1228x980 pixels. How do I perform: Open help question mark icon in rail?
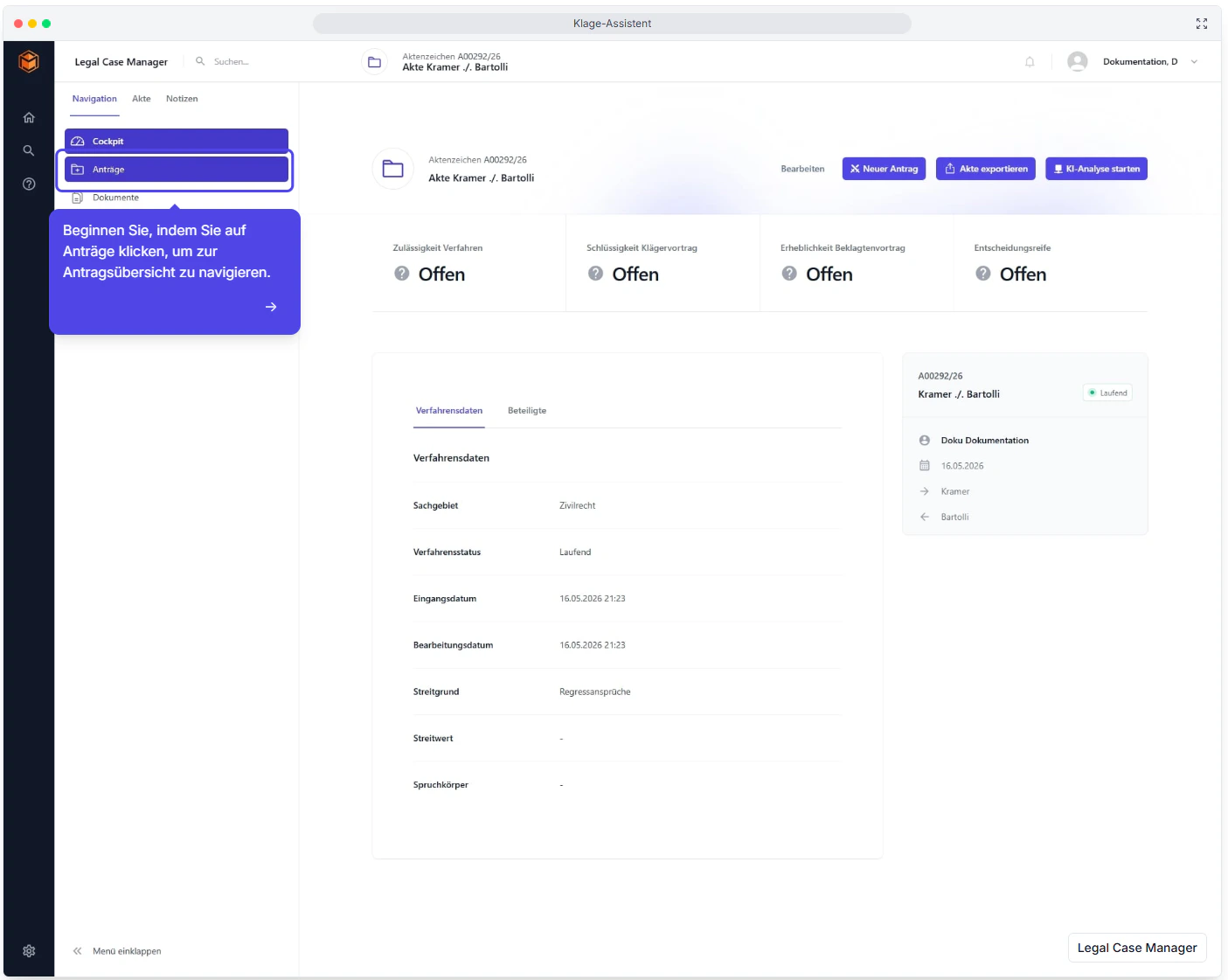click(x=29, y=184)
